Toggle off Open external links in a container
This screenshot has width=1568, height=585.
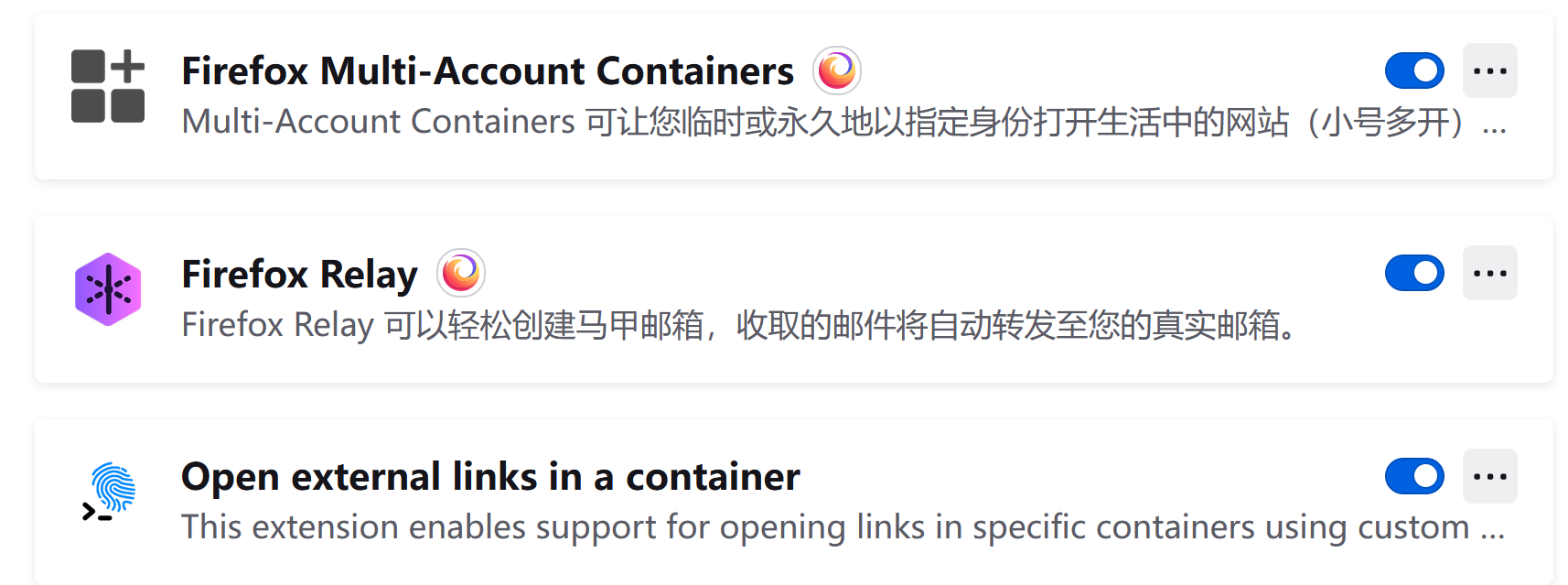click(x=1414, y=476)
